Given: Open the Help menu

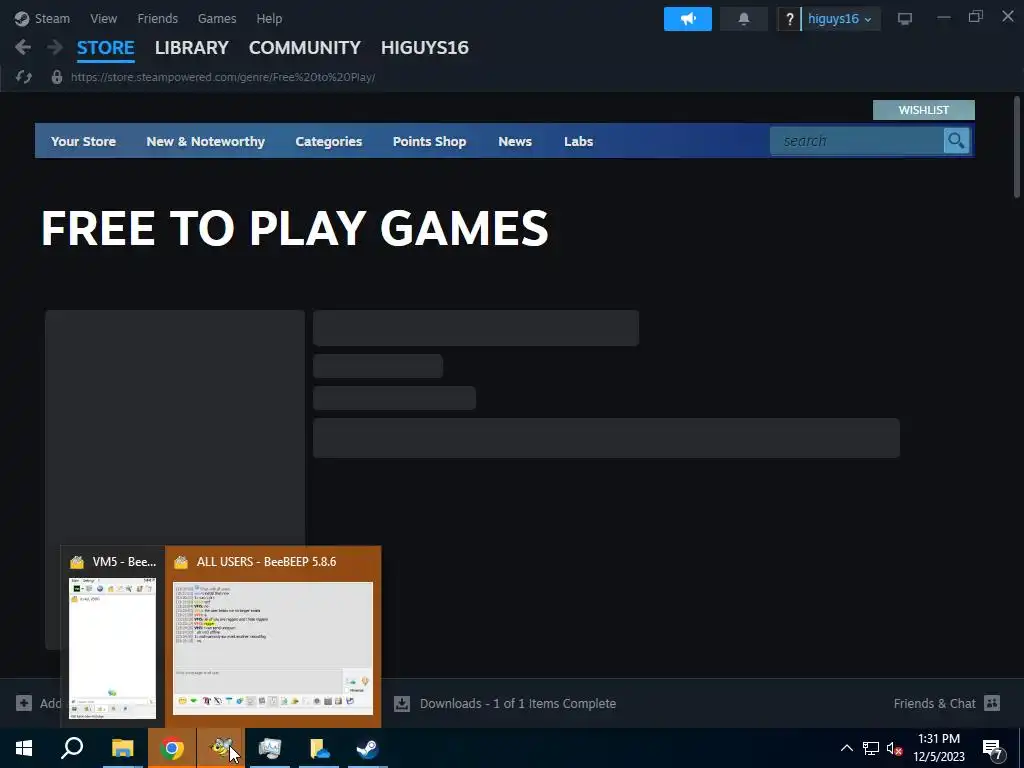Looking at the screenshot, I should (269, 18).
